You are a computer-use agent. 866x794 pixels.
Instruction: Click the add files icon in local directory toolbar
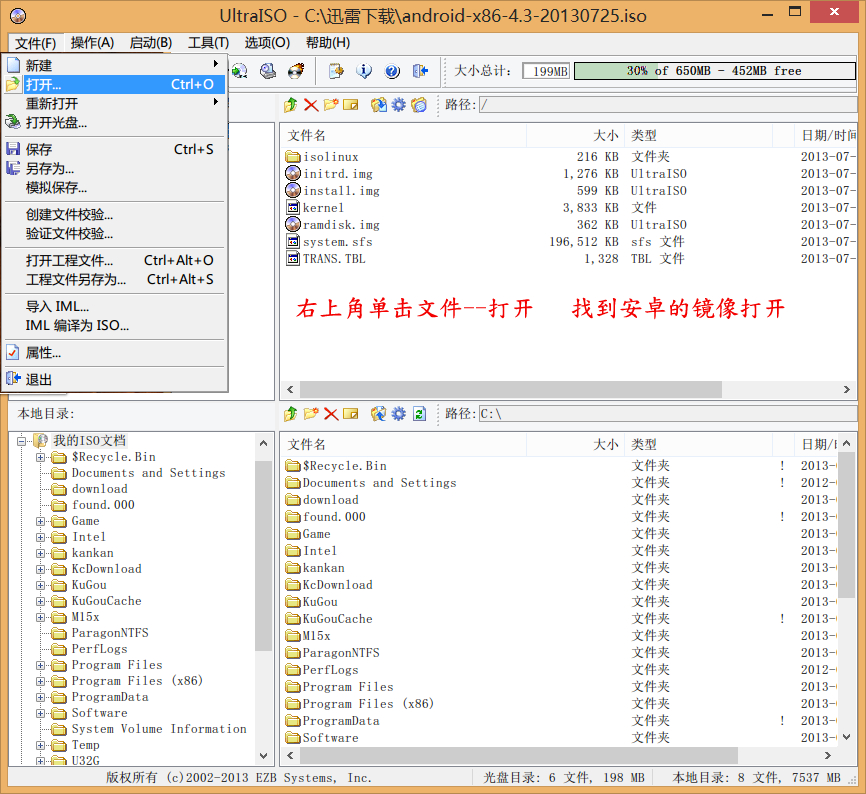click(379, 414)
